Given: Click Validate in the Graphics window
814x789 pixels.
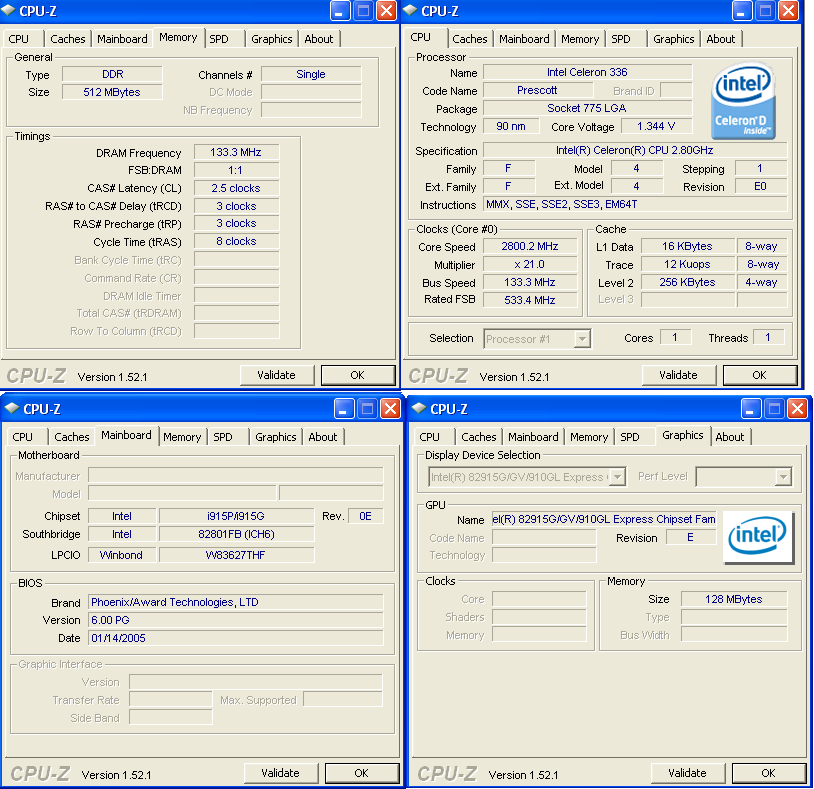Looking at the screenshot, I should click(x=688, y=773).
